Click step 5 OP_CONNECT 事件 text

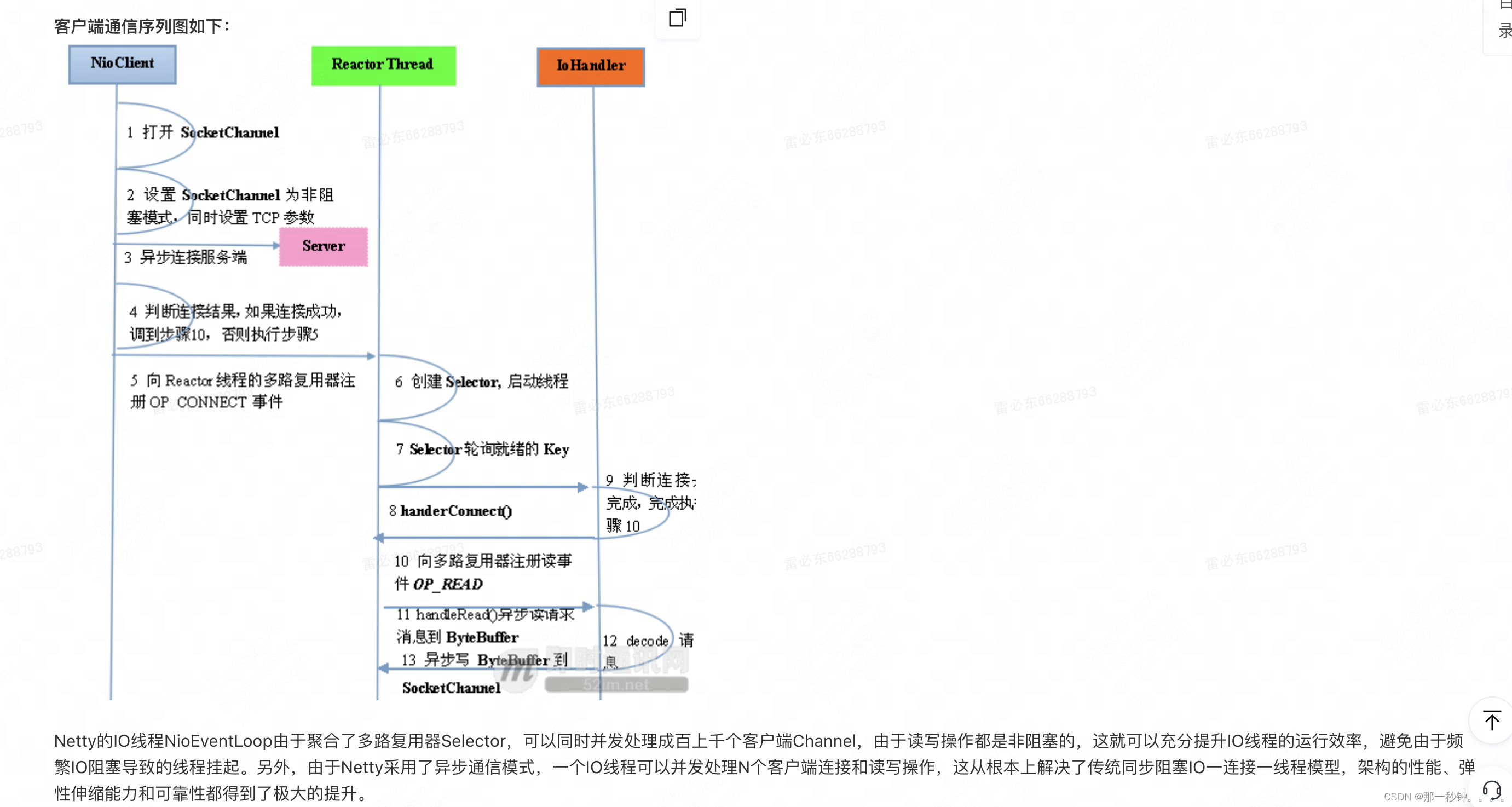coord(206,402)
